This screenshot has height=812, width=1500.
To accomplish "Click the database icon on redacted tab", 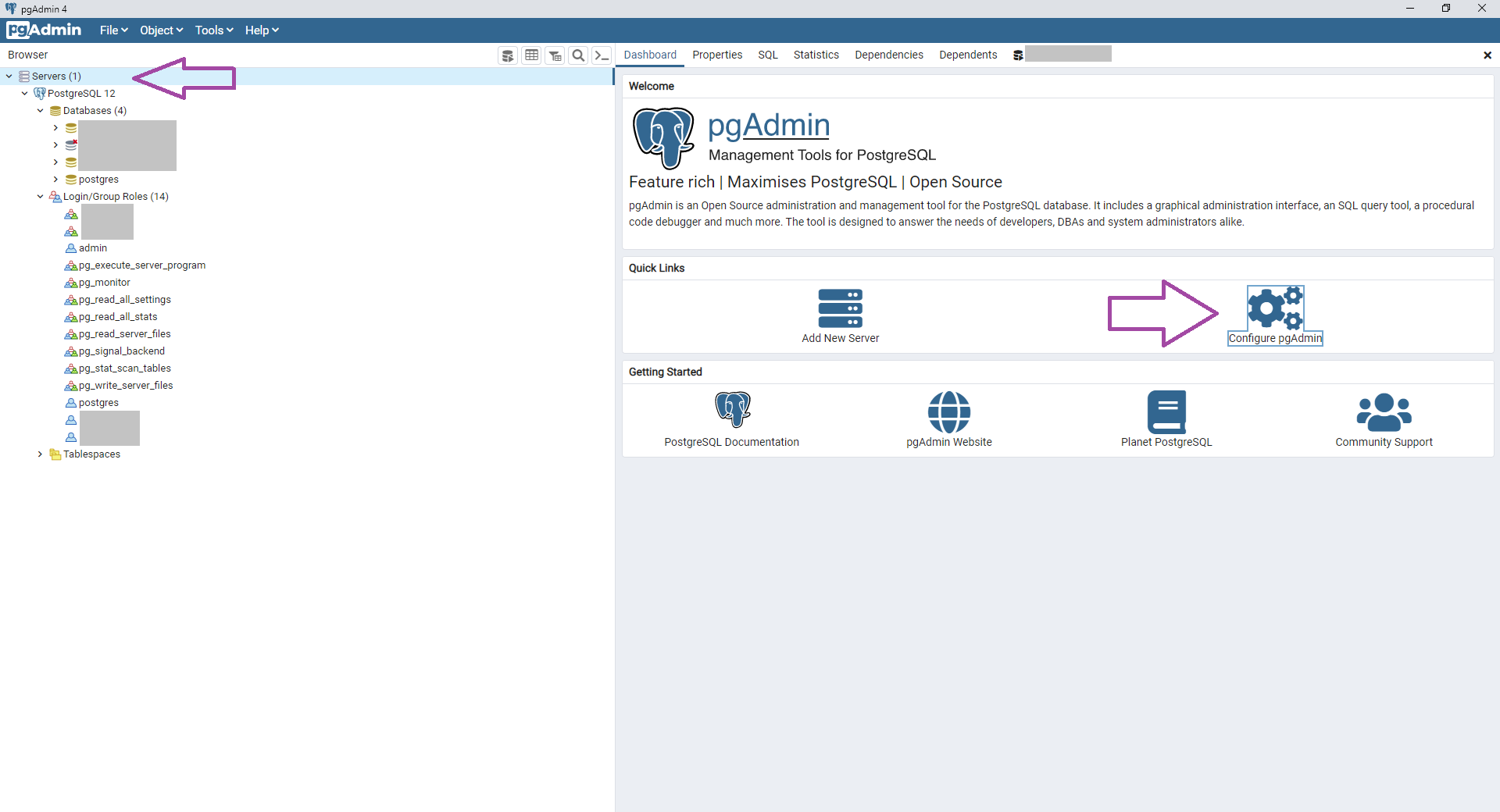I will pos(1018,55).
